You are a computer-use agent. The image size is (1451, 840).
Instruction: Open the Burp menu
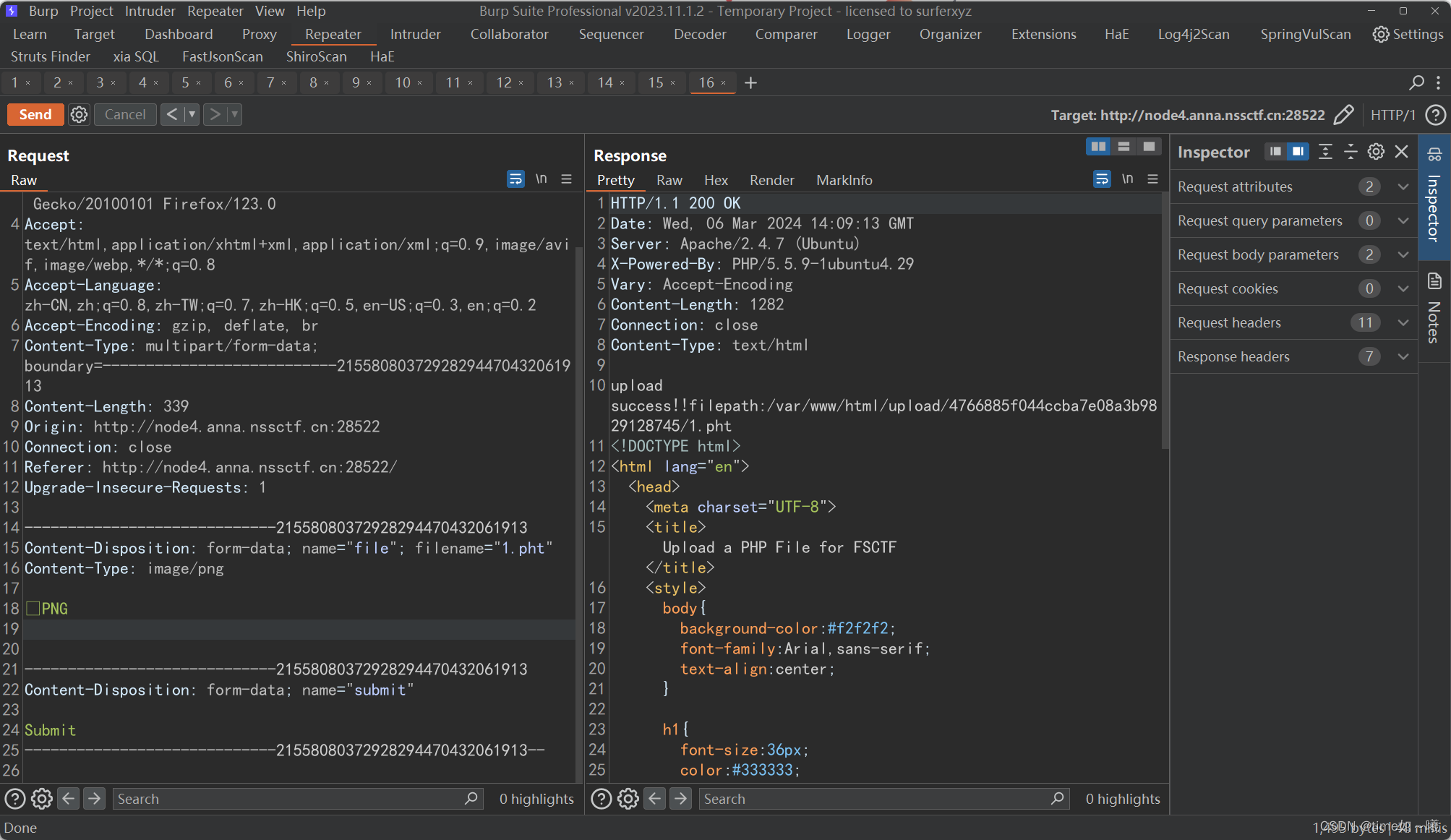coord(43,11)
